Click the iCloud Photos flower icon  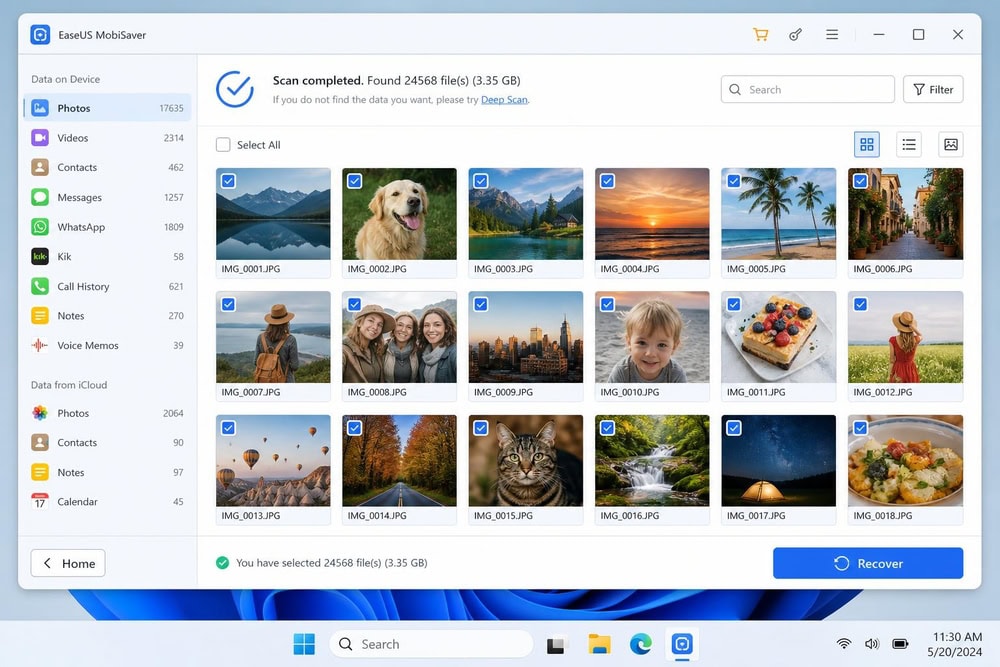coord(40,413)
